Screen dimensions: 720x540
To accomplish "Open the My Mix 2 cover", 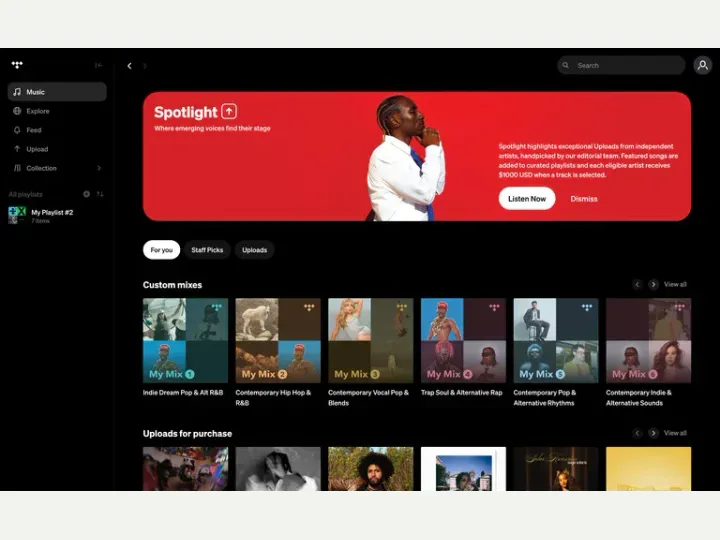I will (x=278, y=341).
